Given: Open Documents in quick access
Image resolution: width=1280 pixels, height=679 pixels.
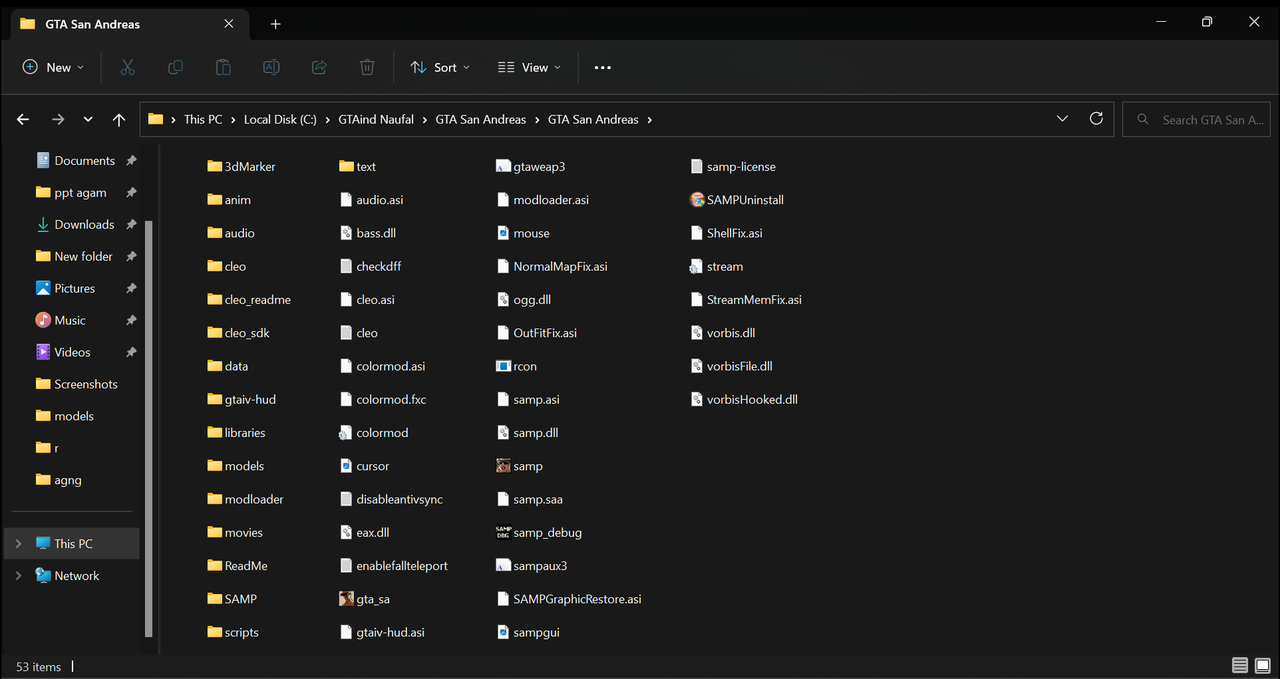Looking at the screenshot, I should (x=84, y=160).
